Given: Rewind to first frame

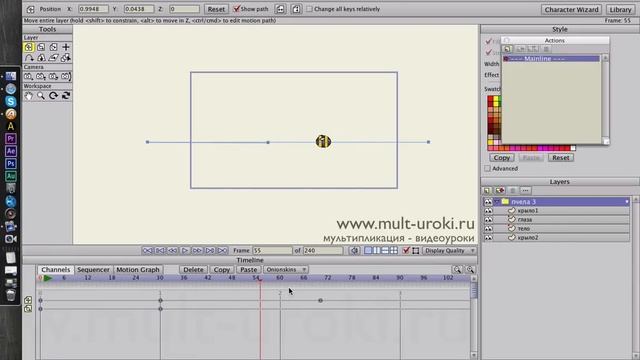Looking at the screenshot, I should pos(148,251).
